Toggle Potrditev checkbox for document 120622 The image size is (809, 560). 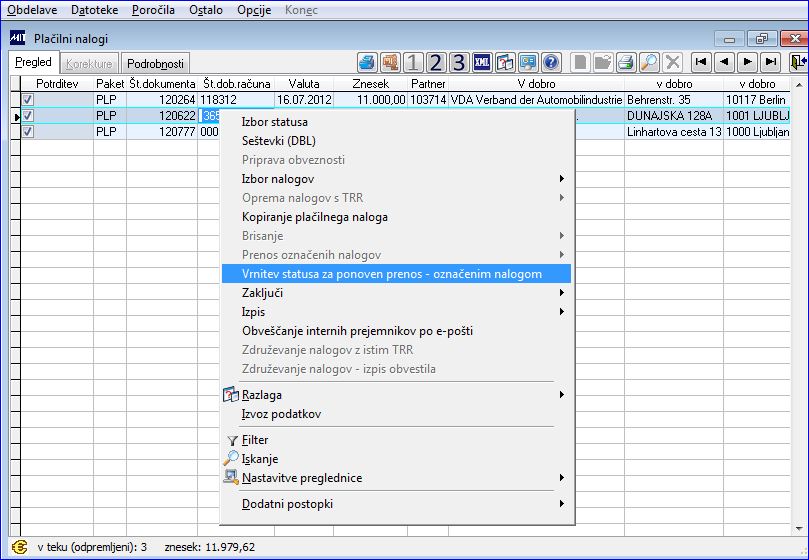coord(28,116)
